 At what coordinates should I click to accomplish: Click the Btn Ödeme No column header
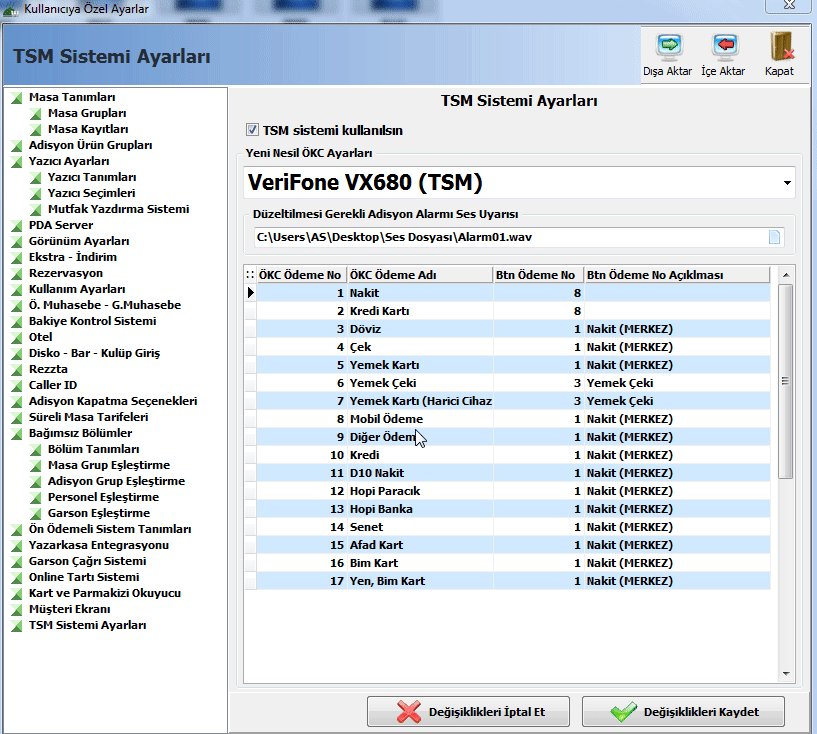(539, 275)
